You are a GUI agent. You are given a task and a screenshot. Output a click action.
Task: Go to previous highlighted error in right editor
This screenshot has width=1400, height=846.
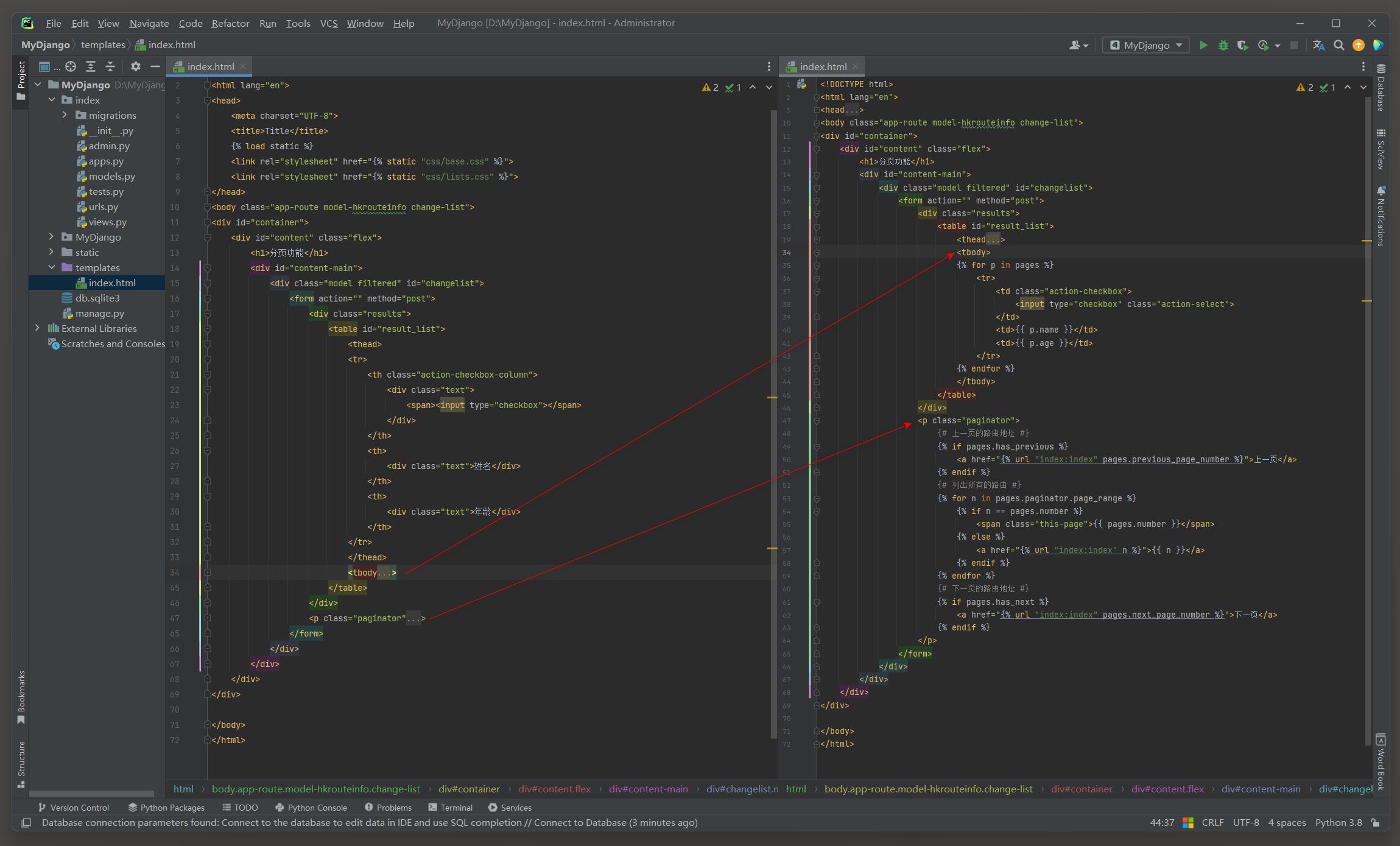click(1348, 88)
